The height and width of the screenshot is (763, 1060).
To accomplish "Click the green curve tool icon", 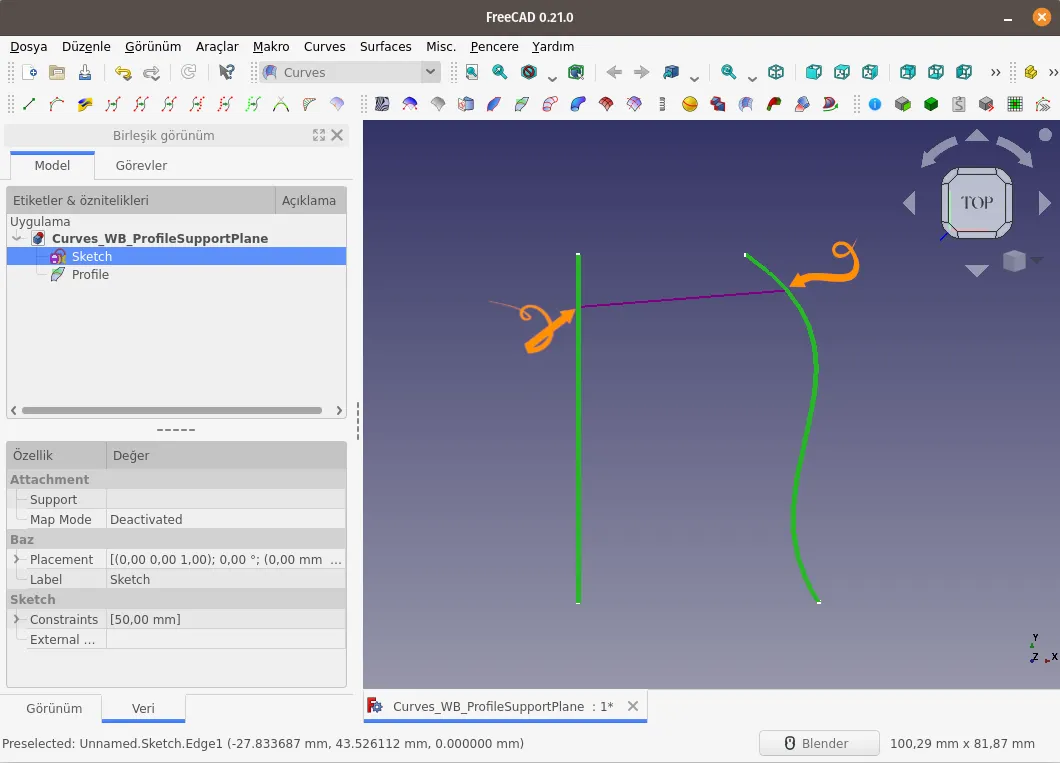I will pyautogui.click(x=253, y=104).
